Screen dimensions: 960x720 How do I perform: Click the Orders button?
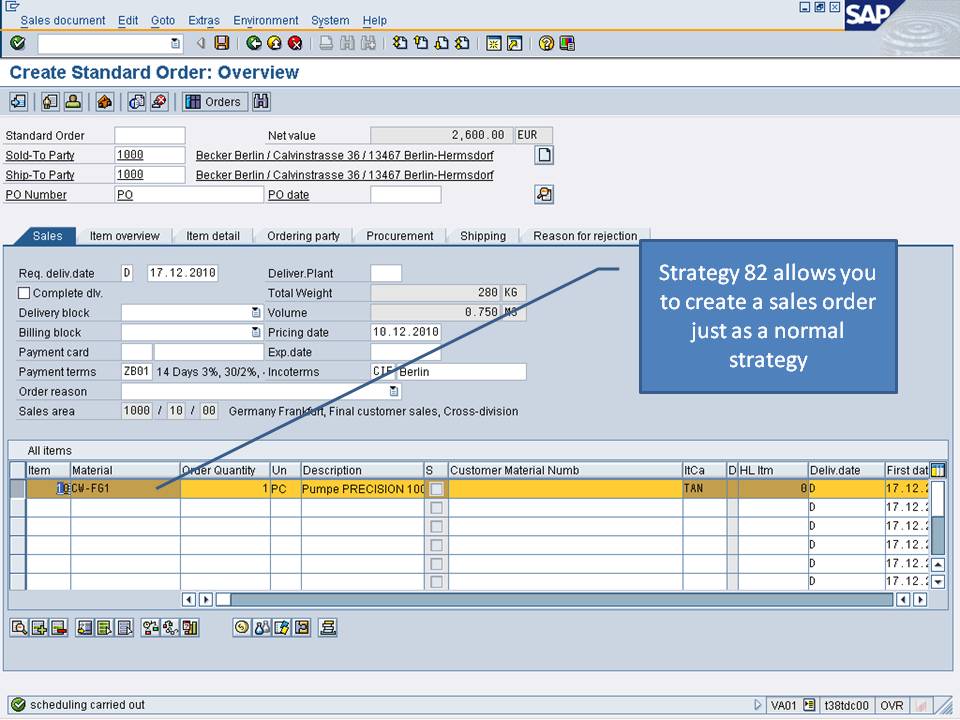point(214,102)
